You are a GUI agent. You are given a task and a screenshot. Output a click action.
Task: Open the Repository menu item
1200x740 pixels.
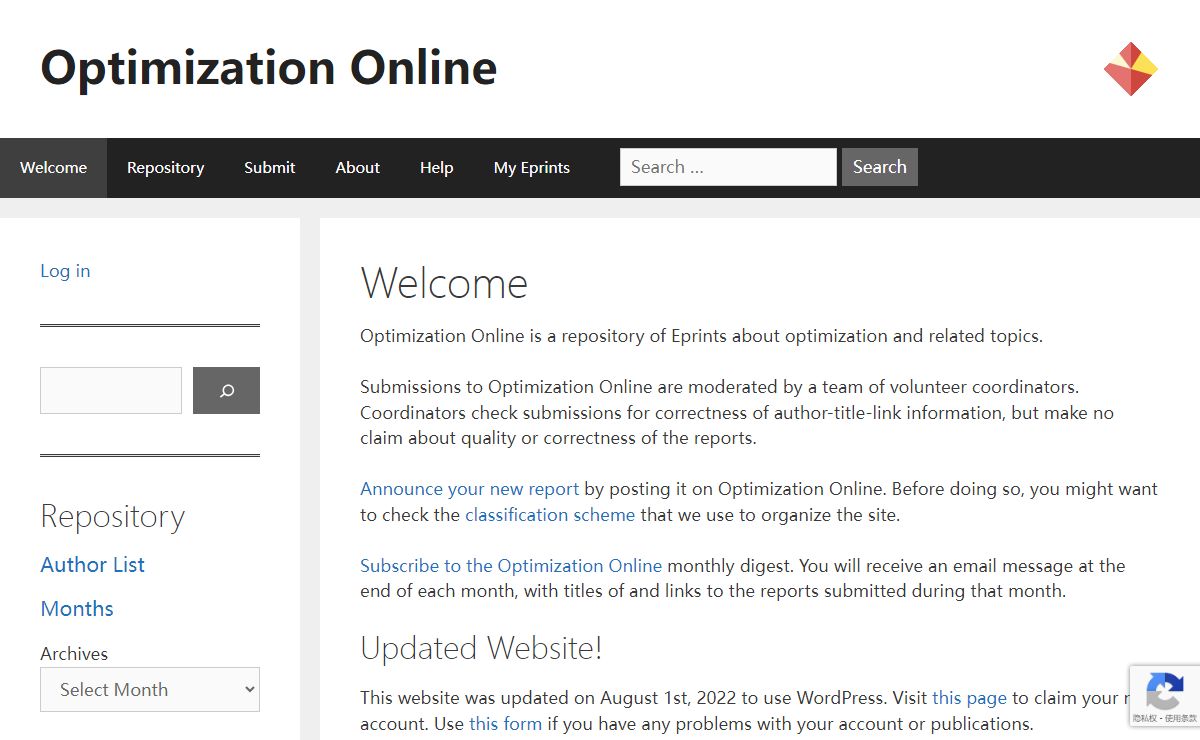click(165, 168)
